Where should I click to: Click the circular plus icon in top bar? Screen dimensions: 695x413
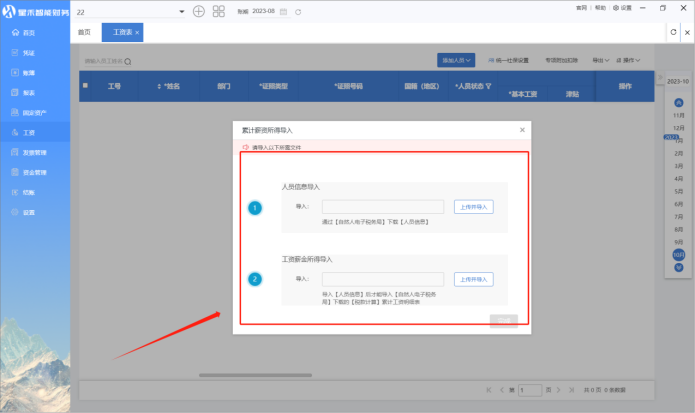click(199, 10)
